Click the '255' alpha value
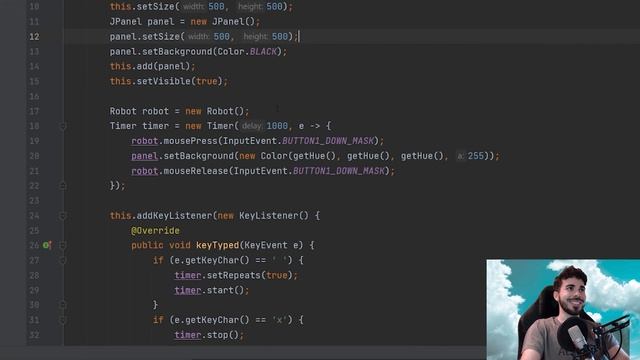640x360 pixels. [x=476, y=156]
